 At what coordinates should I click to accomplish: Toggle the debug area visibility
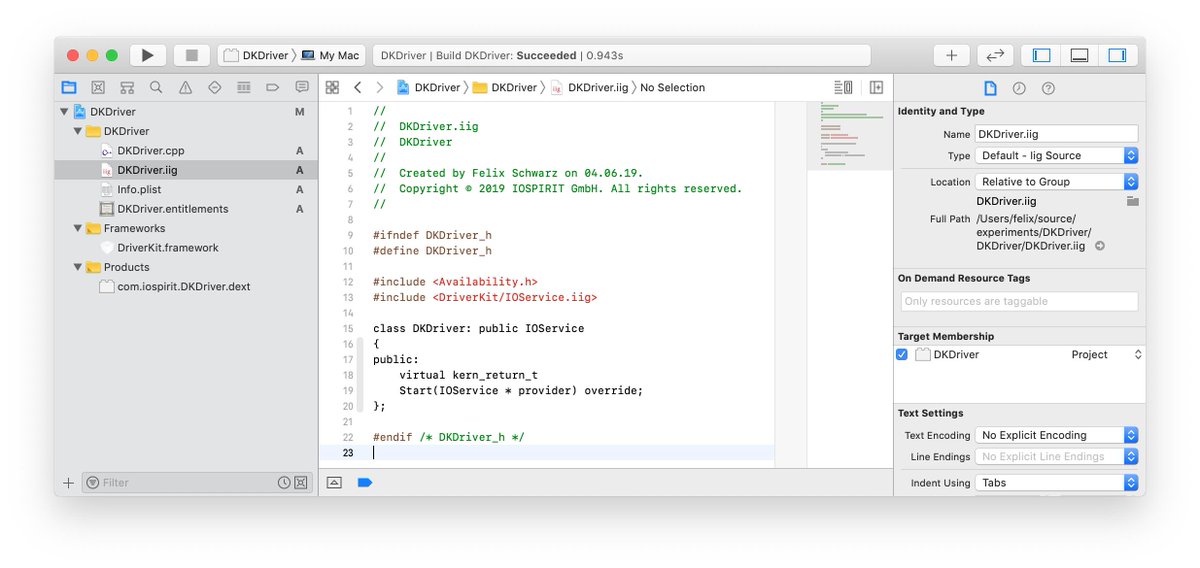tap(1079, 55)
